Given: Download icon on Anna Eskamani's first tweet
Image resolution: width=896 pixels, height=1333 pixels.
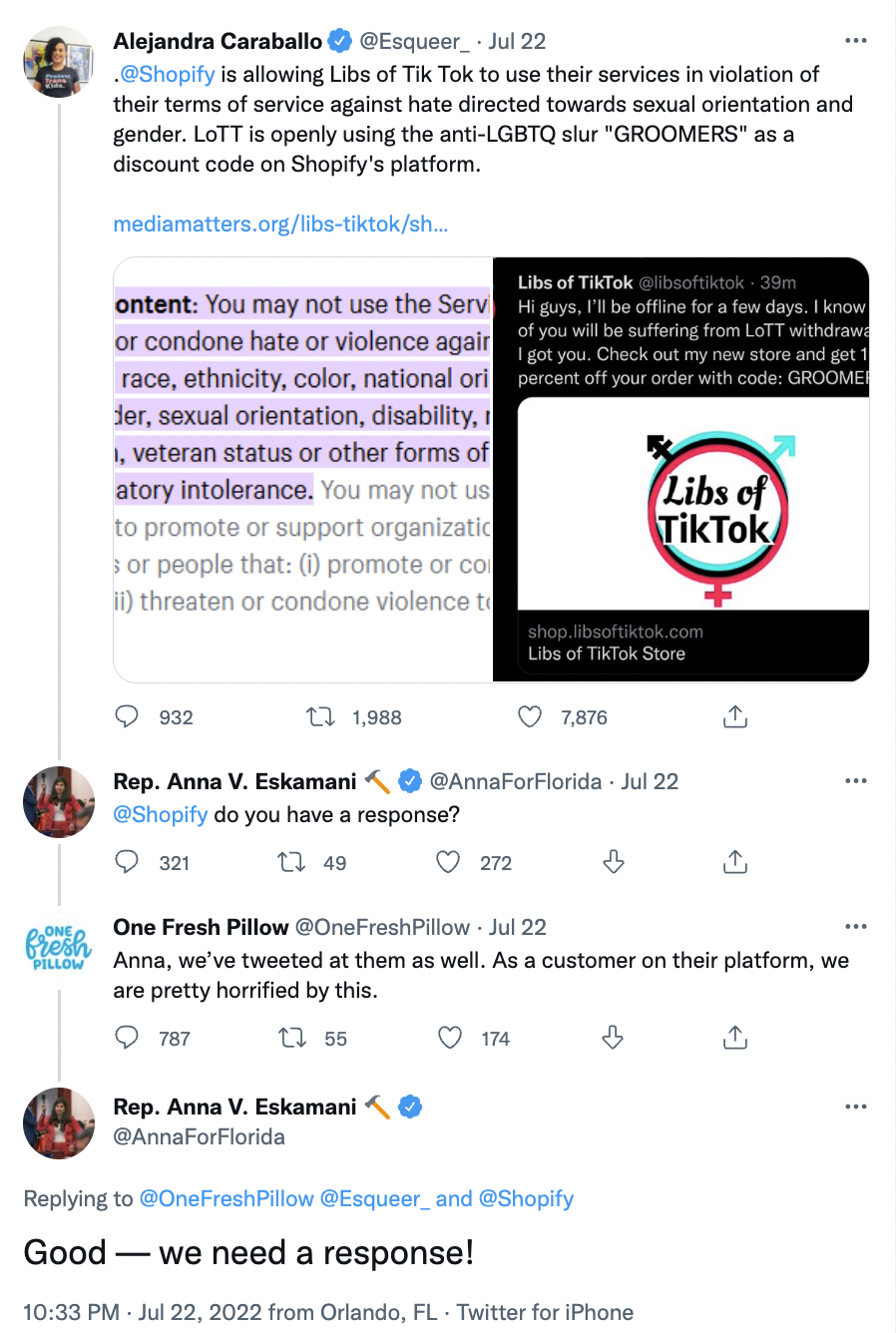Looking at the screenshot, I should (614, 862).
